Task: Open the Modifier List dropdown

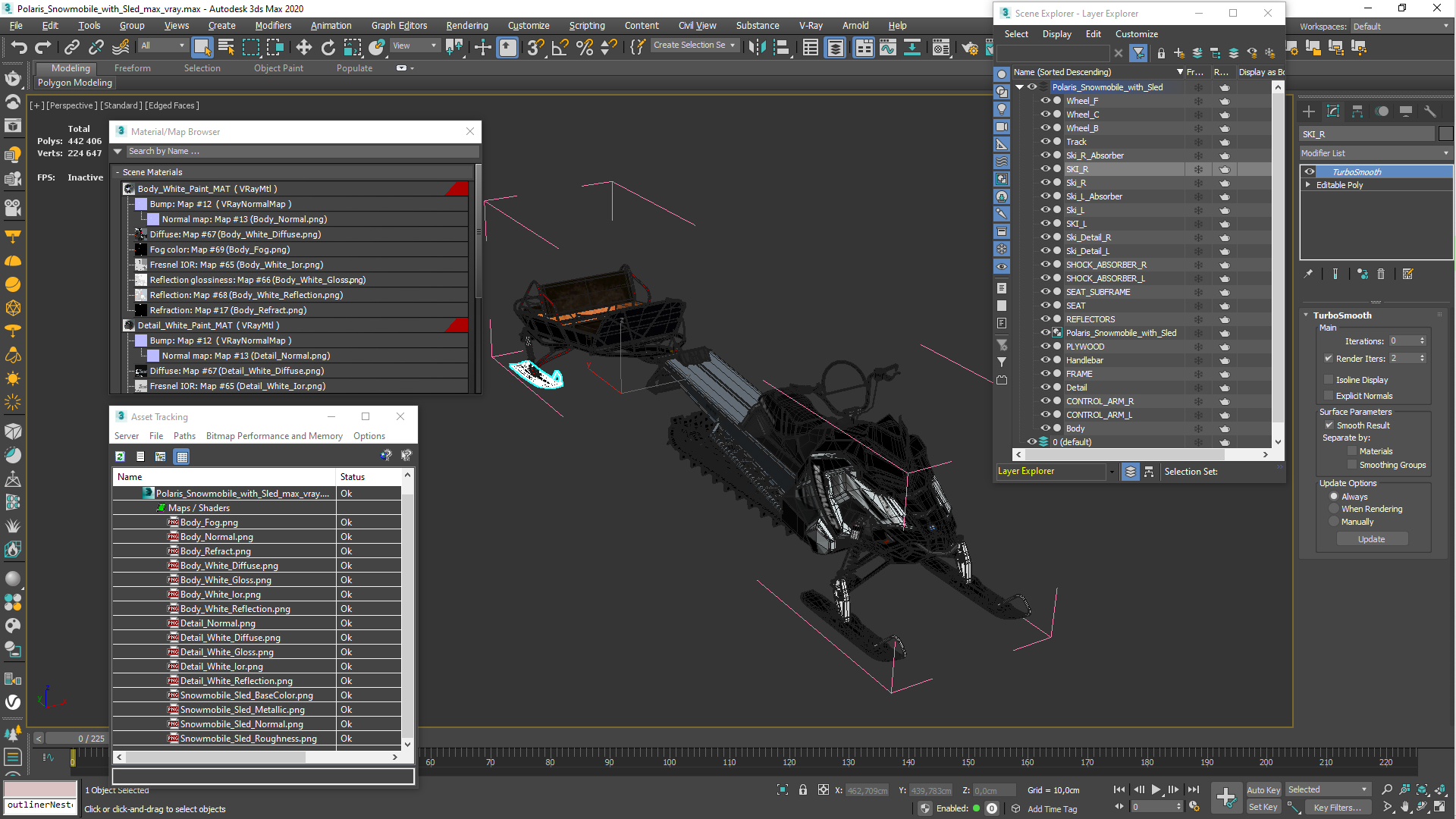Action: (1376, 153)
